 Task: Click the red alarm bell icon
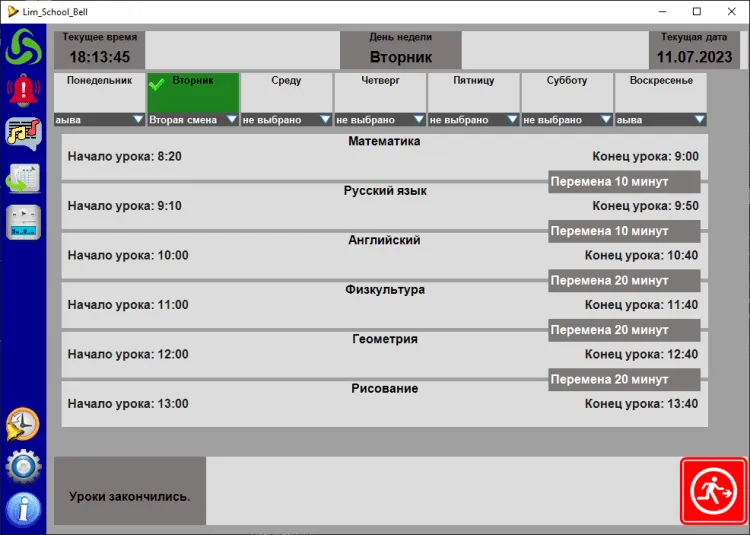tap(22, 91)
